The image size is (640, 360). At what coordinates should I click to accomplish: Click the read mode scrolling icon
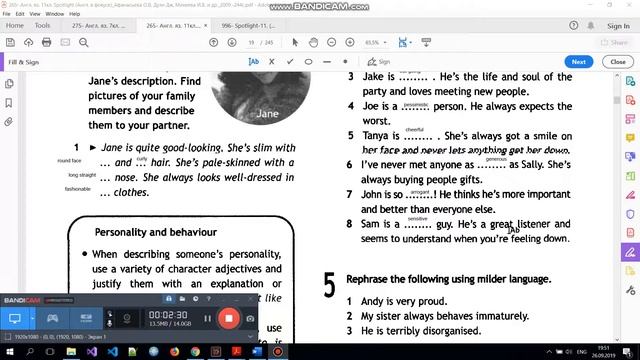pos(426,42)
